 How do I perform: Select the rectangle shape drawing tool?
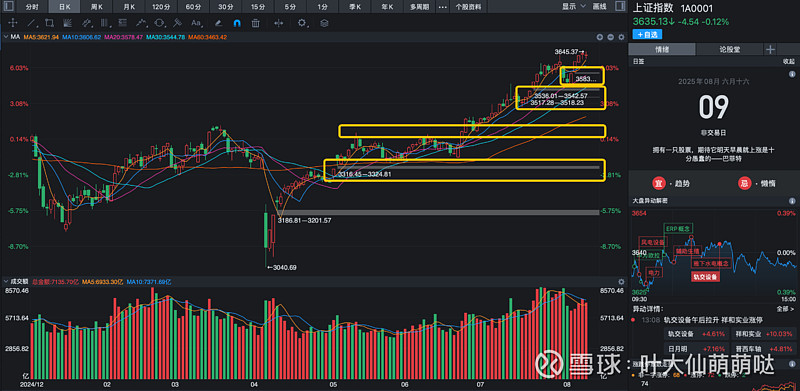pos(49,22)
